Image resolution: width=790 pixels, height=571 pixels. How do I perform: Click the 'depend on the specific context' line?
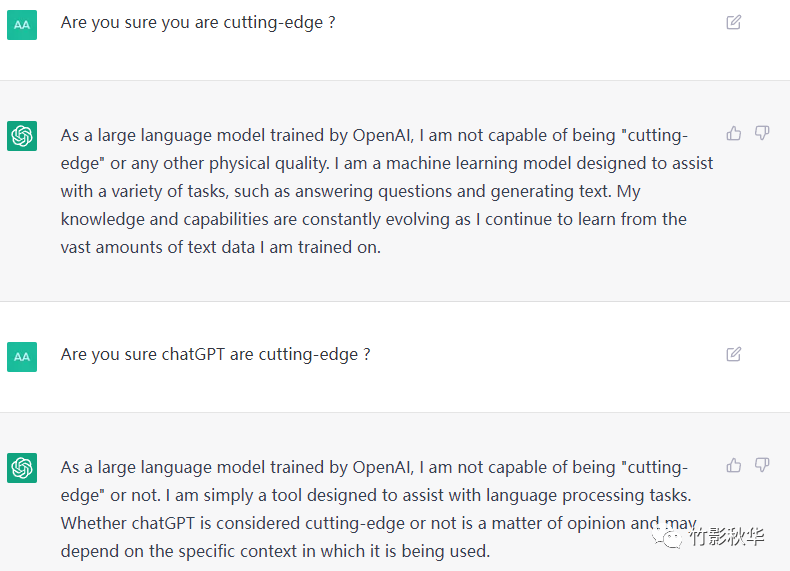pos(275,551)
